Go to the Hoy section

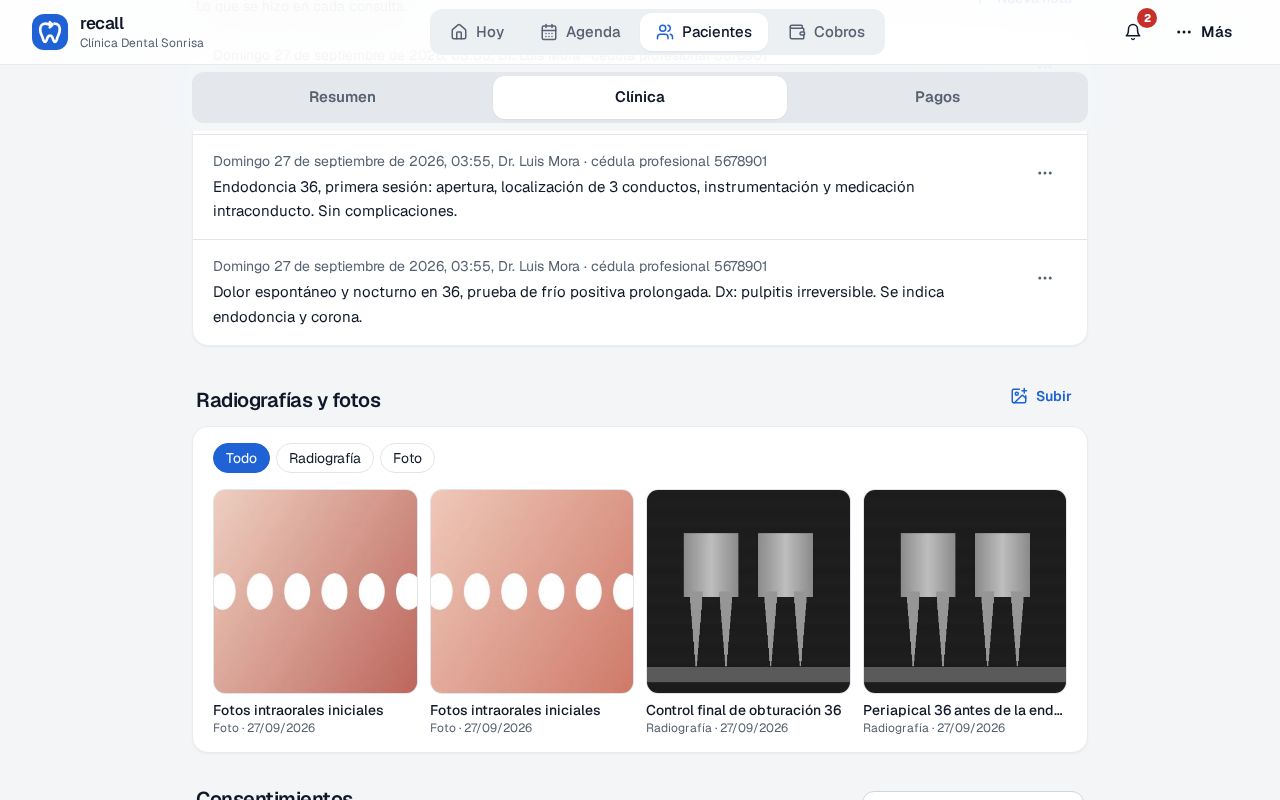point(477,32)
